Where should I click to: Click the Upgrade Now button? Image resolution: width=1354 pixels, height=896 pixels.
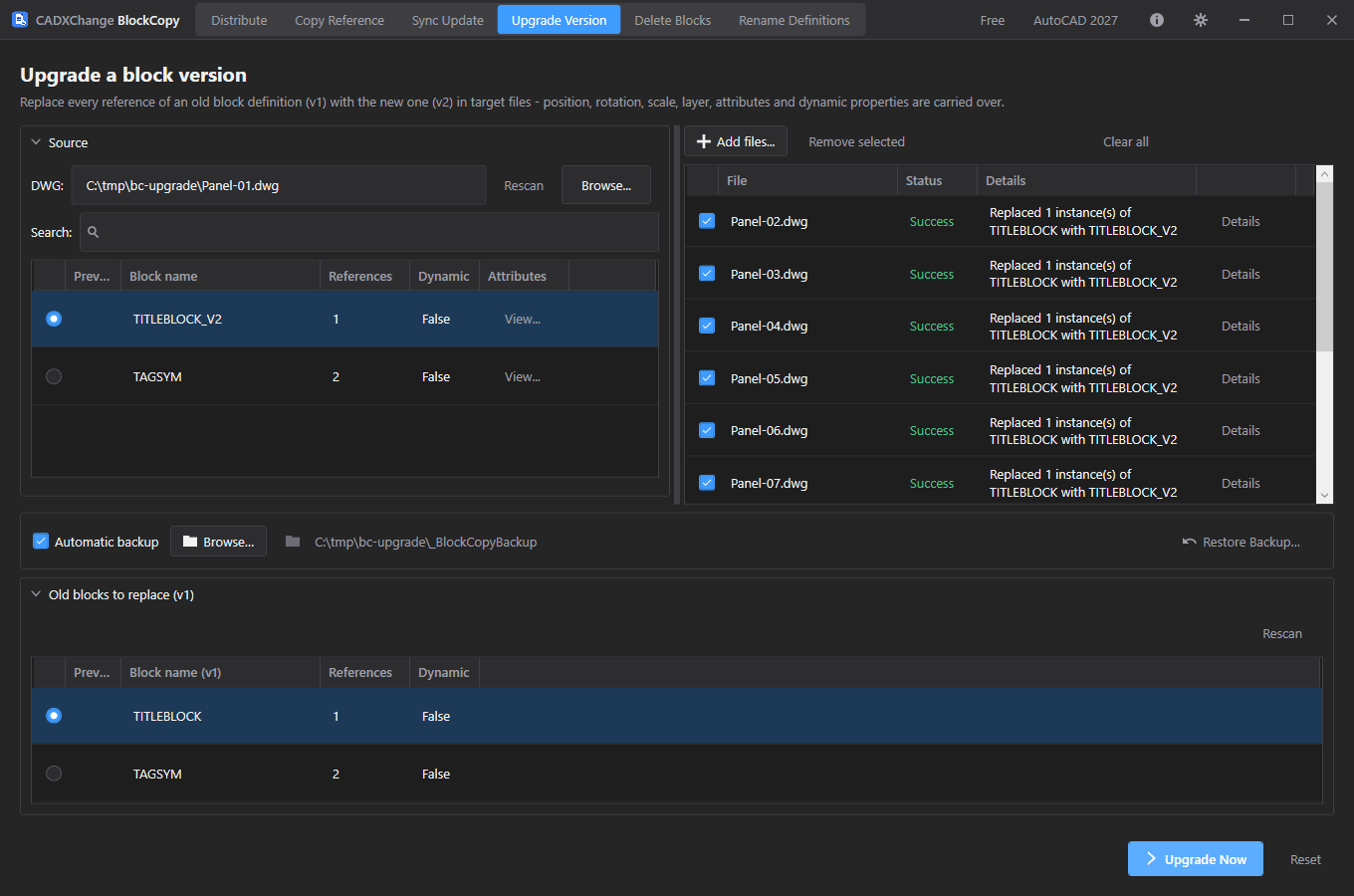coord(1196,859)
